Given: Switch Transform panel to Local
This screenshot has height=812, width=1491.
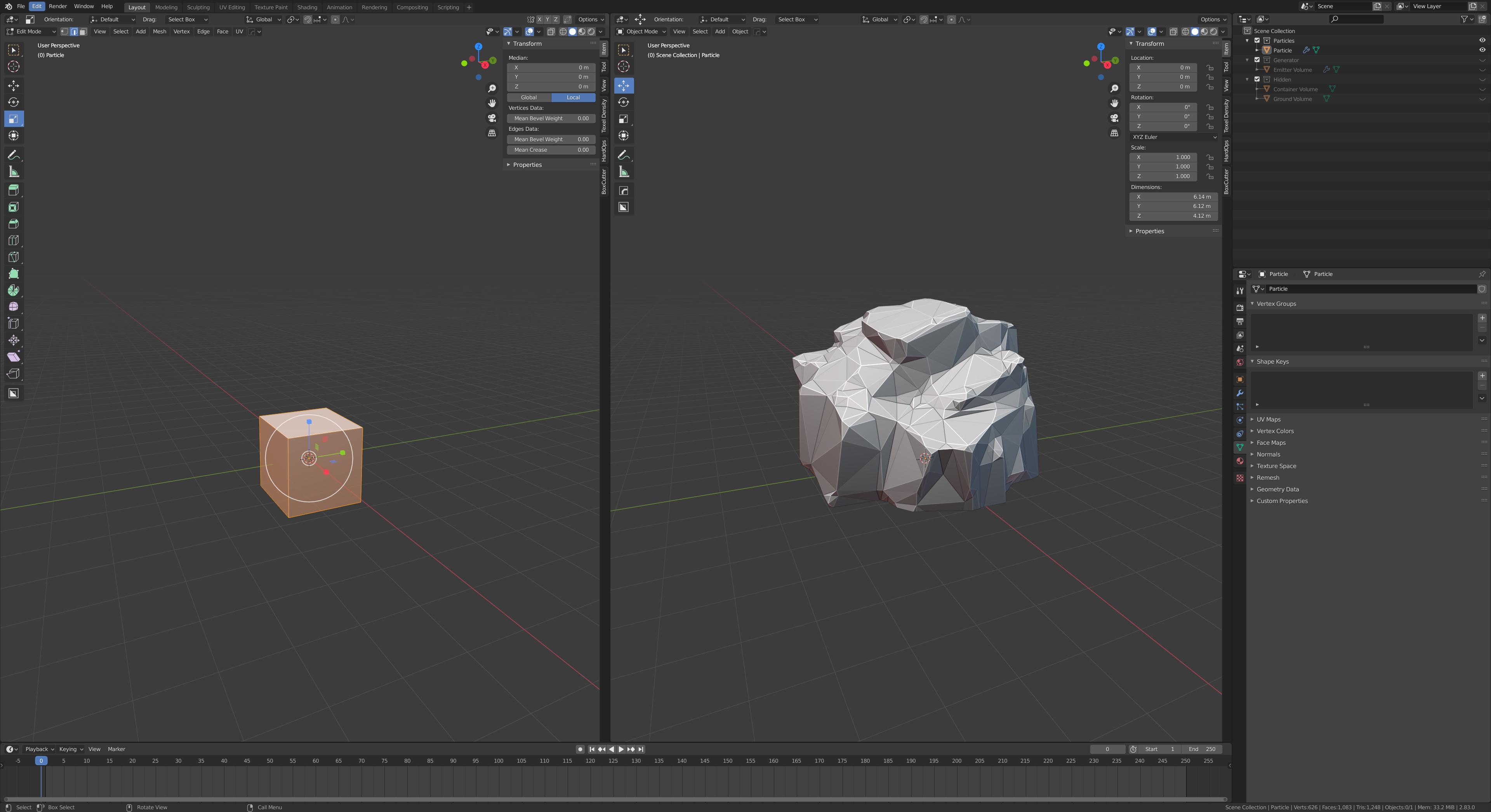Looking at the screenshot, I should tap(573, 97).
